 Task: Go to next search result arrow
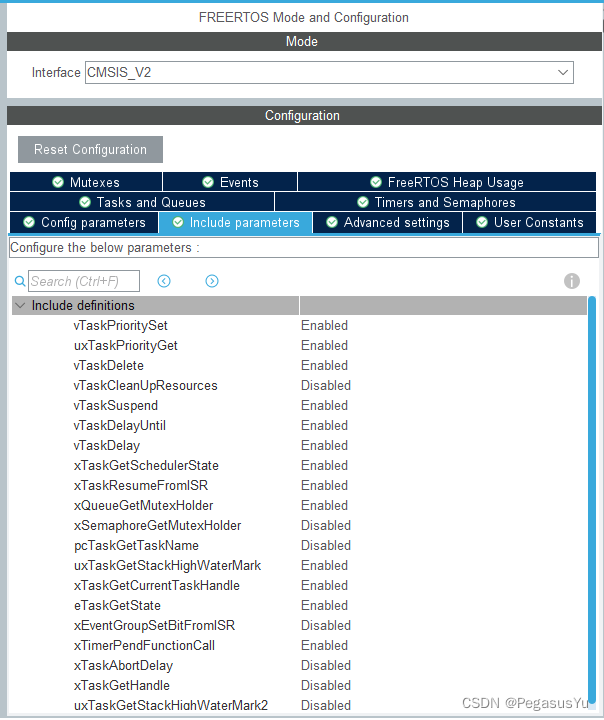pyautogui.click(x=212, y=281)
